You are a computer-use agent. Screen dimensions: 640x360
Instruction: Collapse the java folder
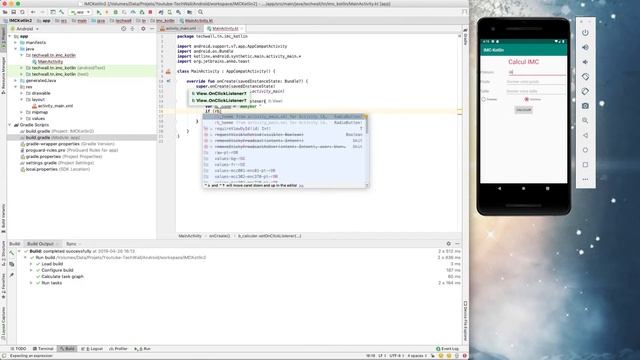click(16, 49)
